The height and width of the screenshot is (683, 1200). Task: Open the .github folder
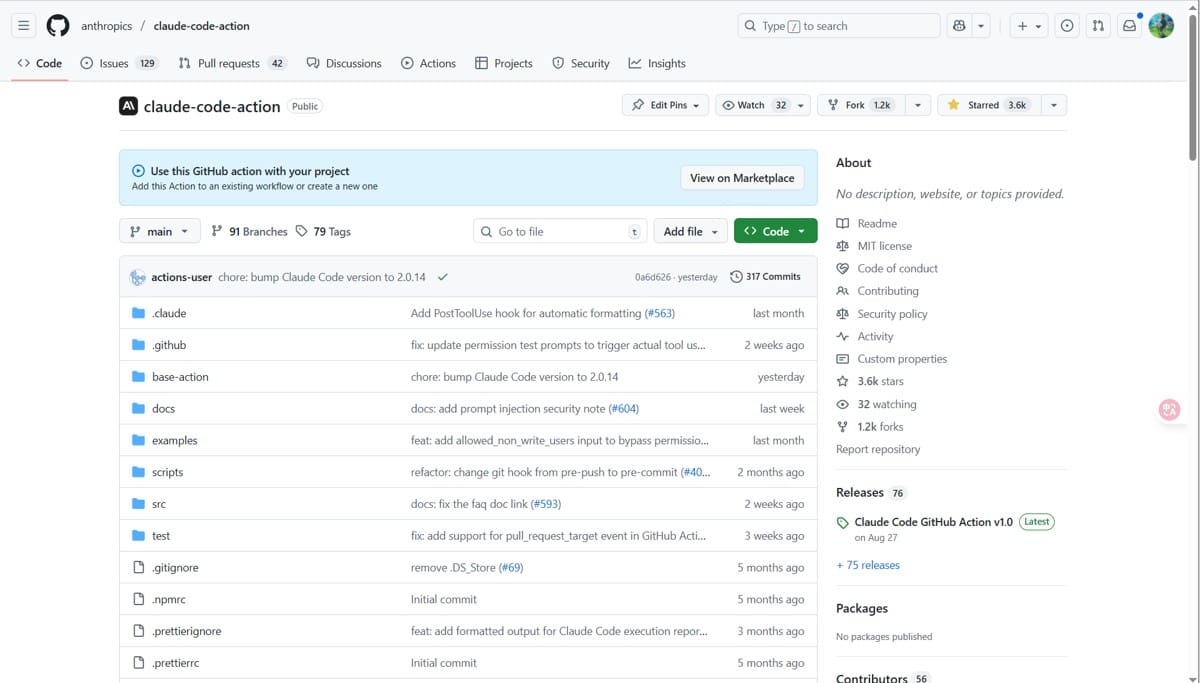[169, 345]
